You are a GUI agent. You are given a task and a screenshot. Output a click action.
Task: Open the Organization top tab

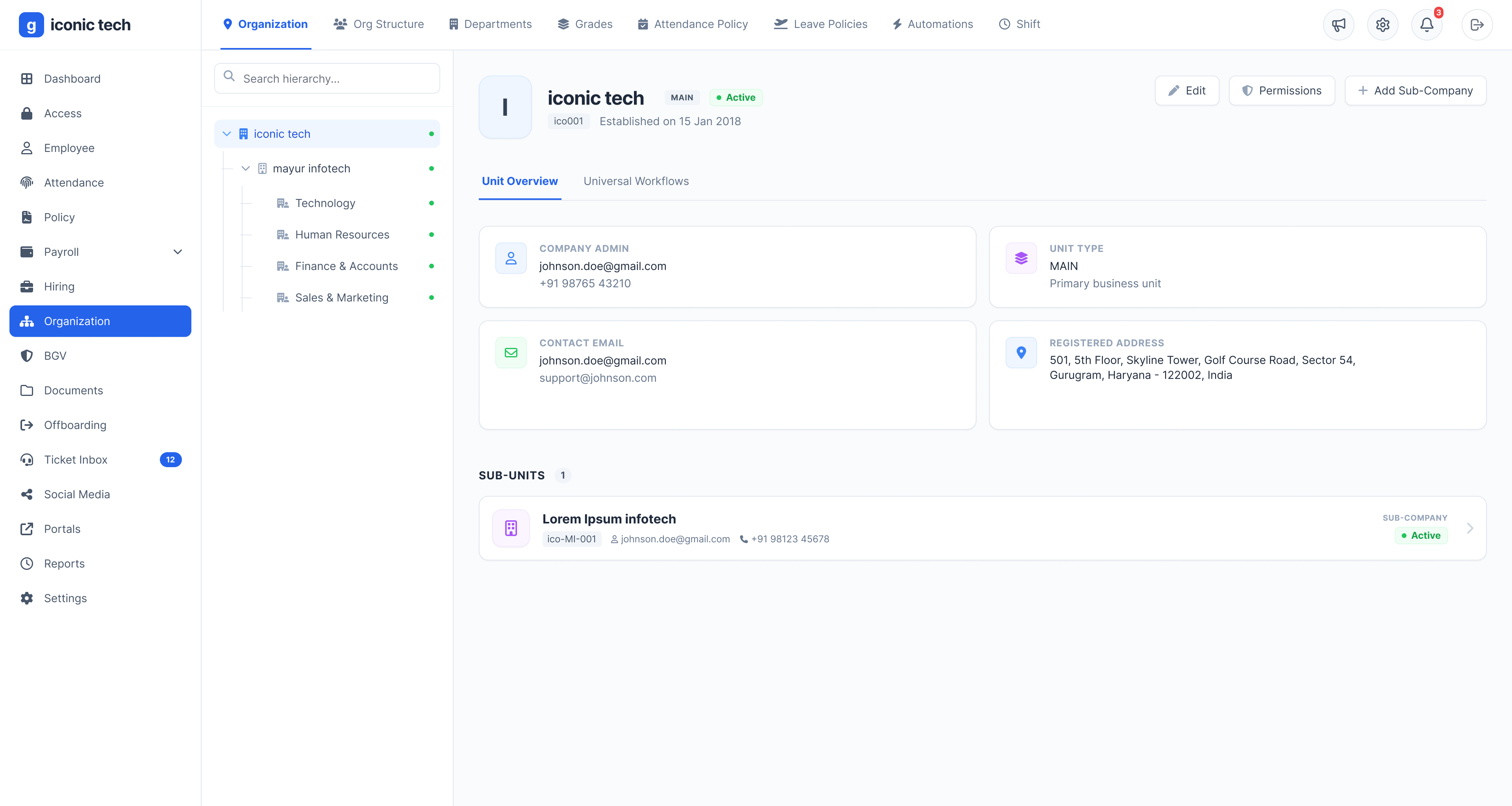pos(265,24)
